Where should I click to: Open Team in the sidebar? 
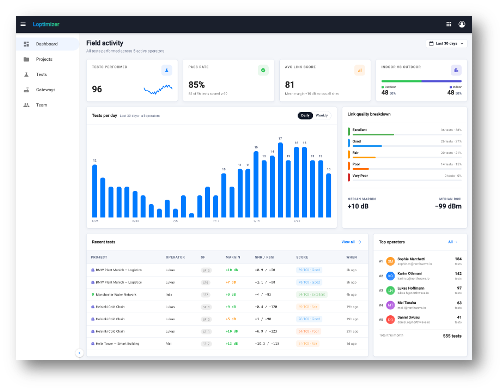coord(47,105)
